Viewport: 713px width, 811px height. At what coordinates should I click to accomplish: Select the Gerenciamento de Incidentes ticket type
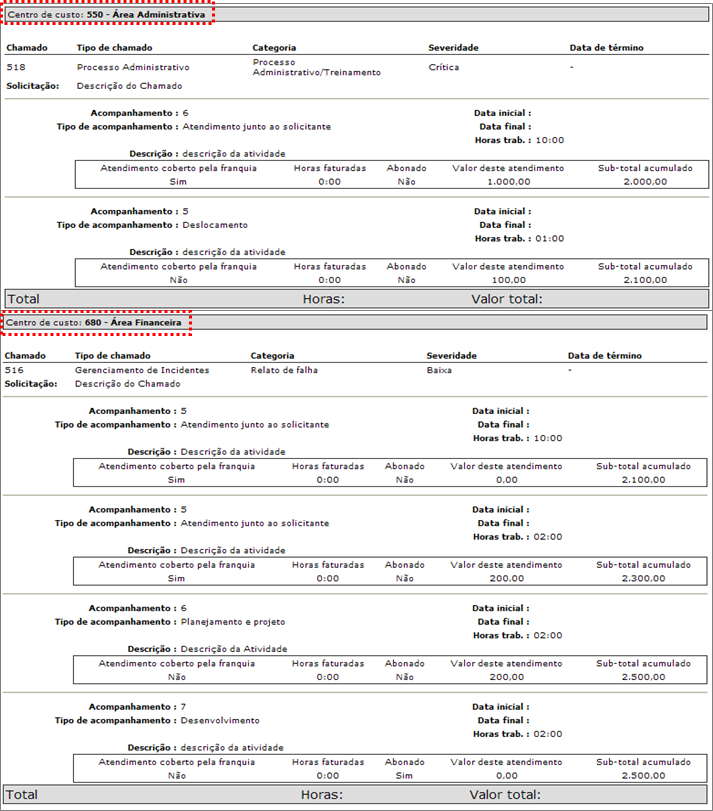tap(142, 370)
